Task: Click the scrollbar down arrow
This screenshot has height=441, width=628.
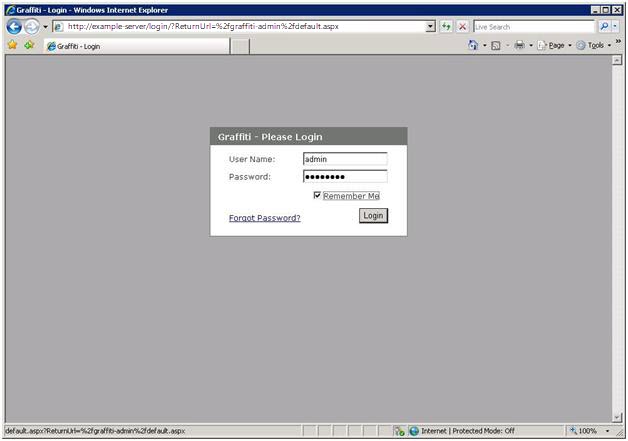Action: tap(617, 417)
